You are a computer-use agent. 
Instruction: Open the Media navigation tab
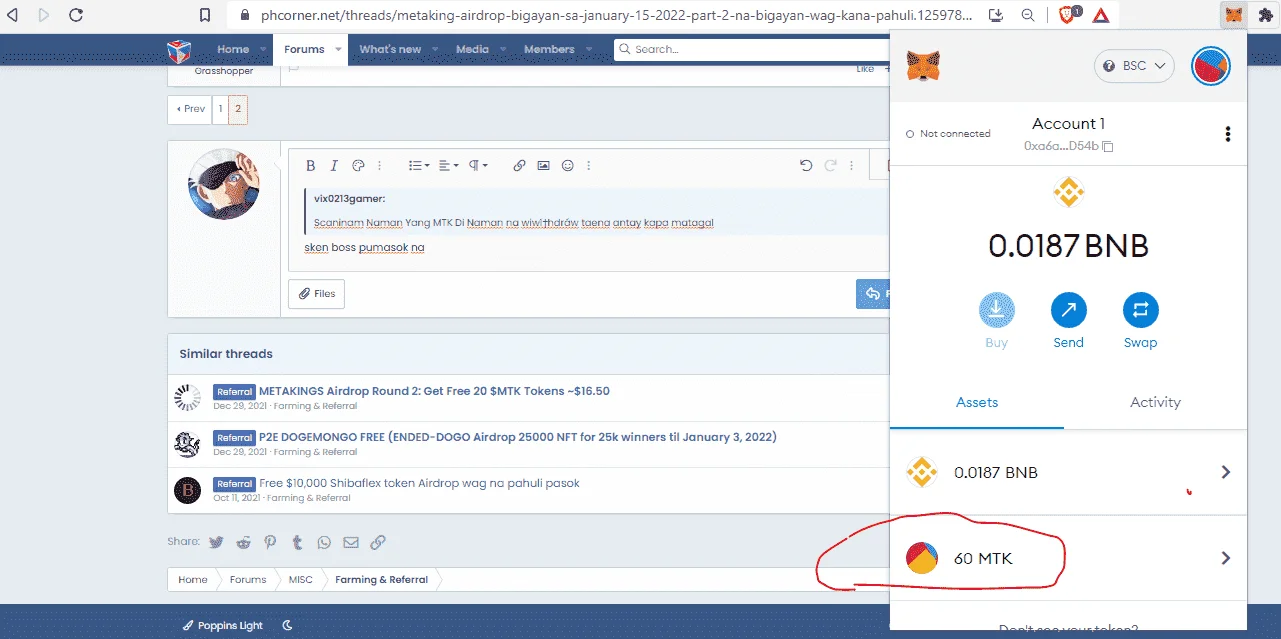(472, 49)
